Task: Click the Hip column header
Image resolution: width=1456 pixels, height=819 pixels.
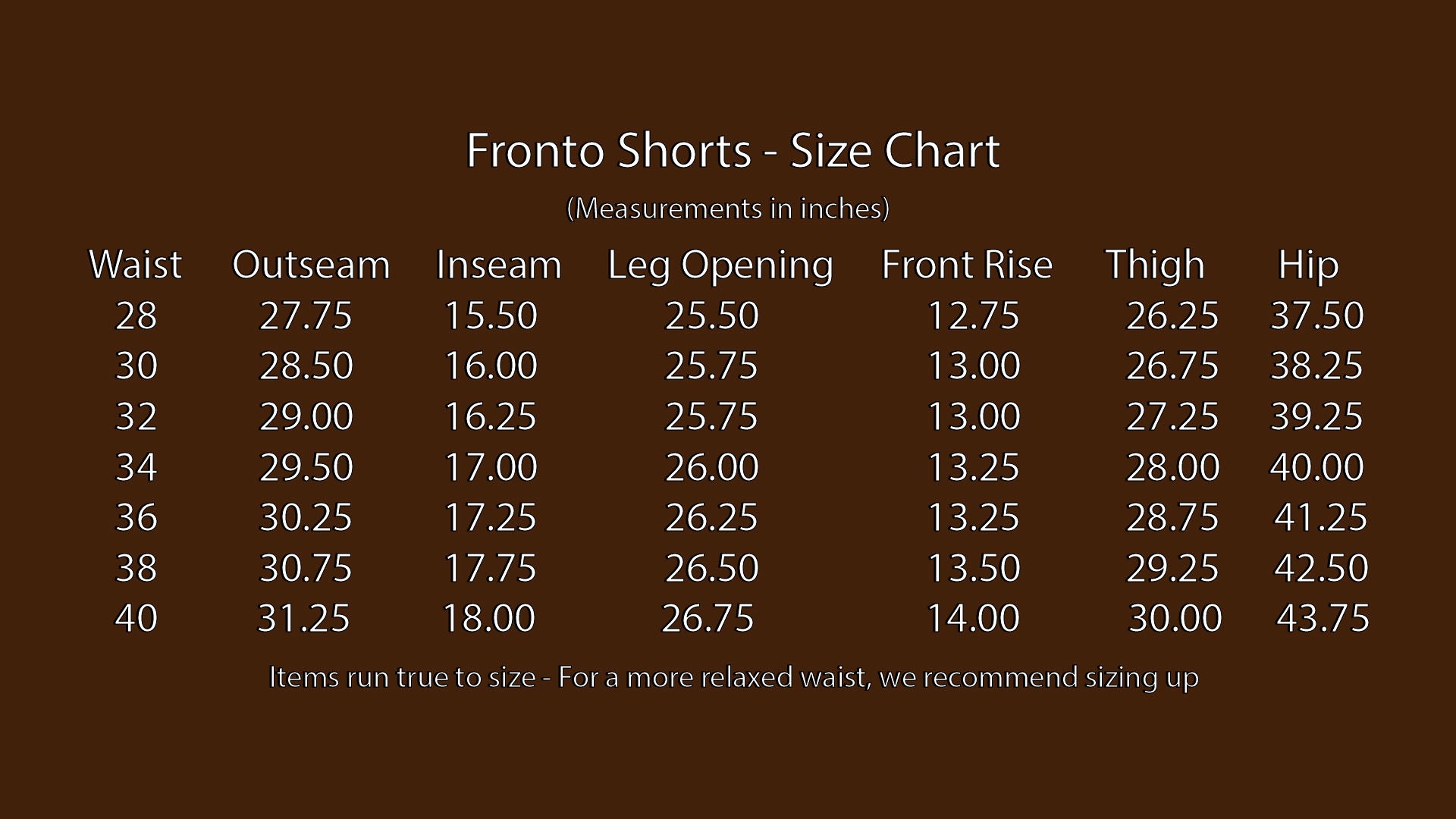Action: [x=1308, y=265]
